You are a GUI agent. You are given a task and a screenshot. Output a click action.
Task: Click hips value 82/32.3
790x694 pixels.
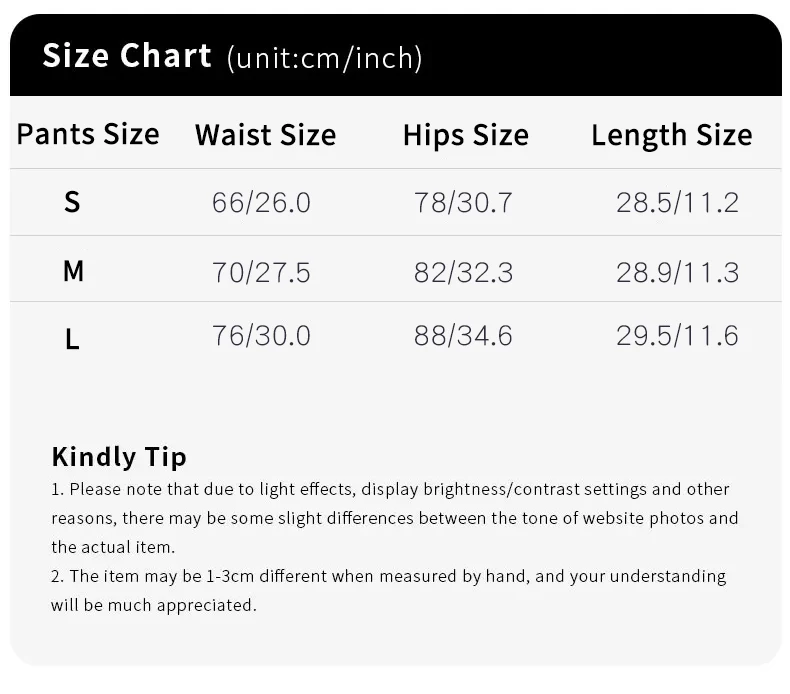click(463, 272)
